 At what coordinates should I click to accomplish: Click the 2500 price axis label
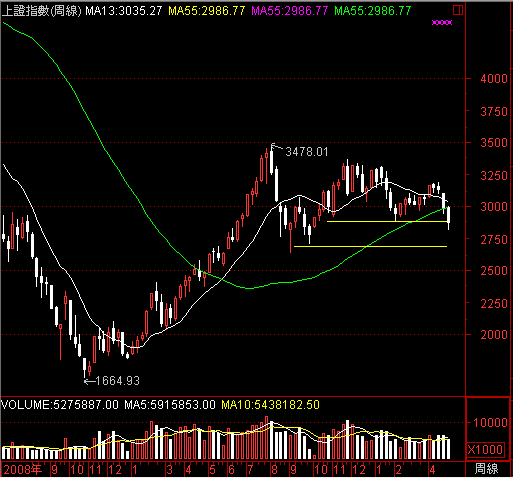(494, 271)
